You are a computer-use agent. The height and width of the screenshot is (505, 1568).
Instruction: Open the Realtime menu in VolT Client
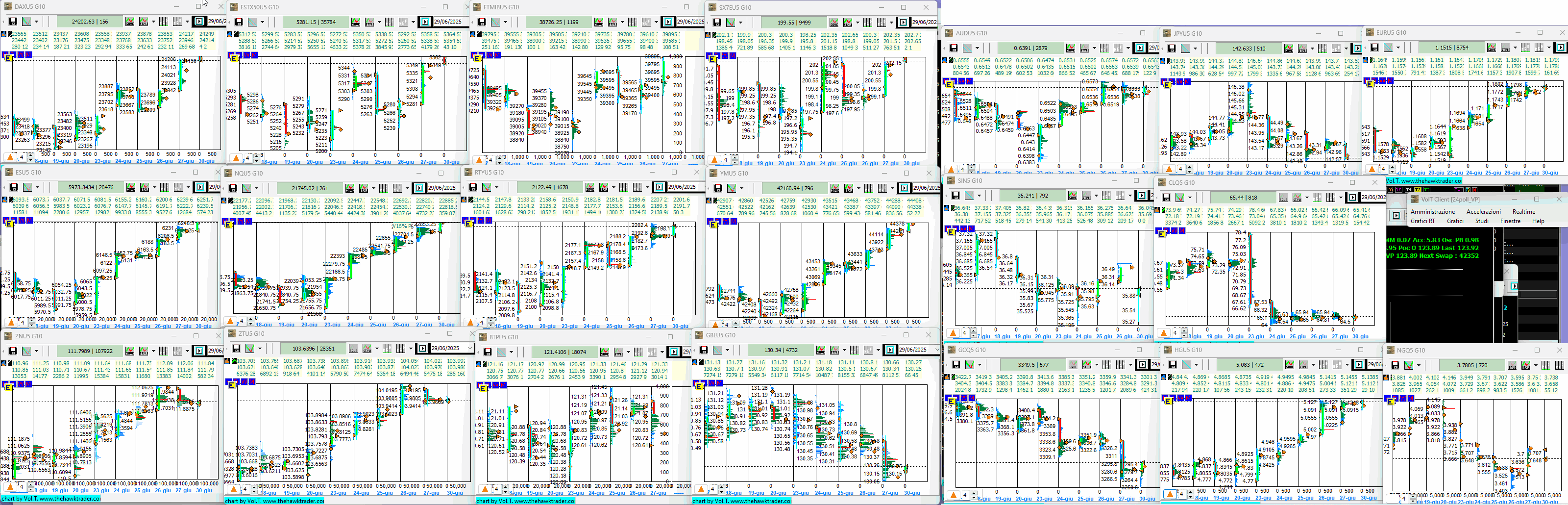pos(1523,211)
